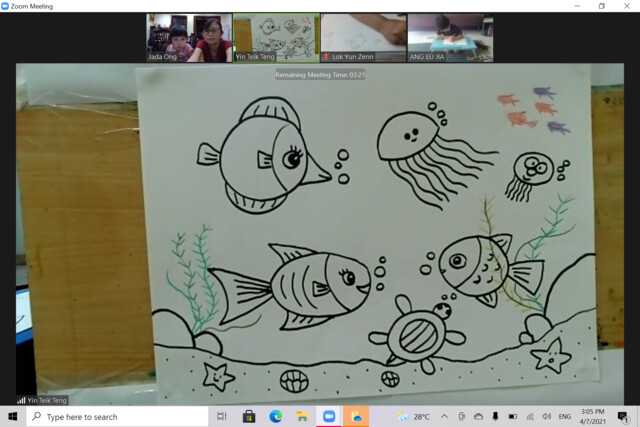The width and height of the screenshot is (640, 427).
Task: Open the OneDrive cloud tray icon
Action: click(x=478, y=416)
